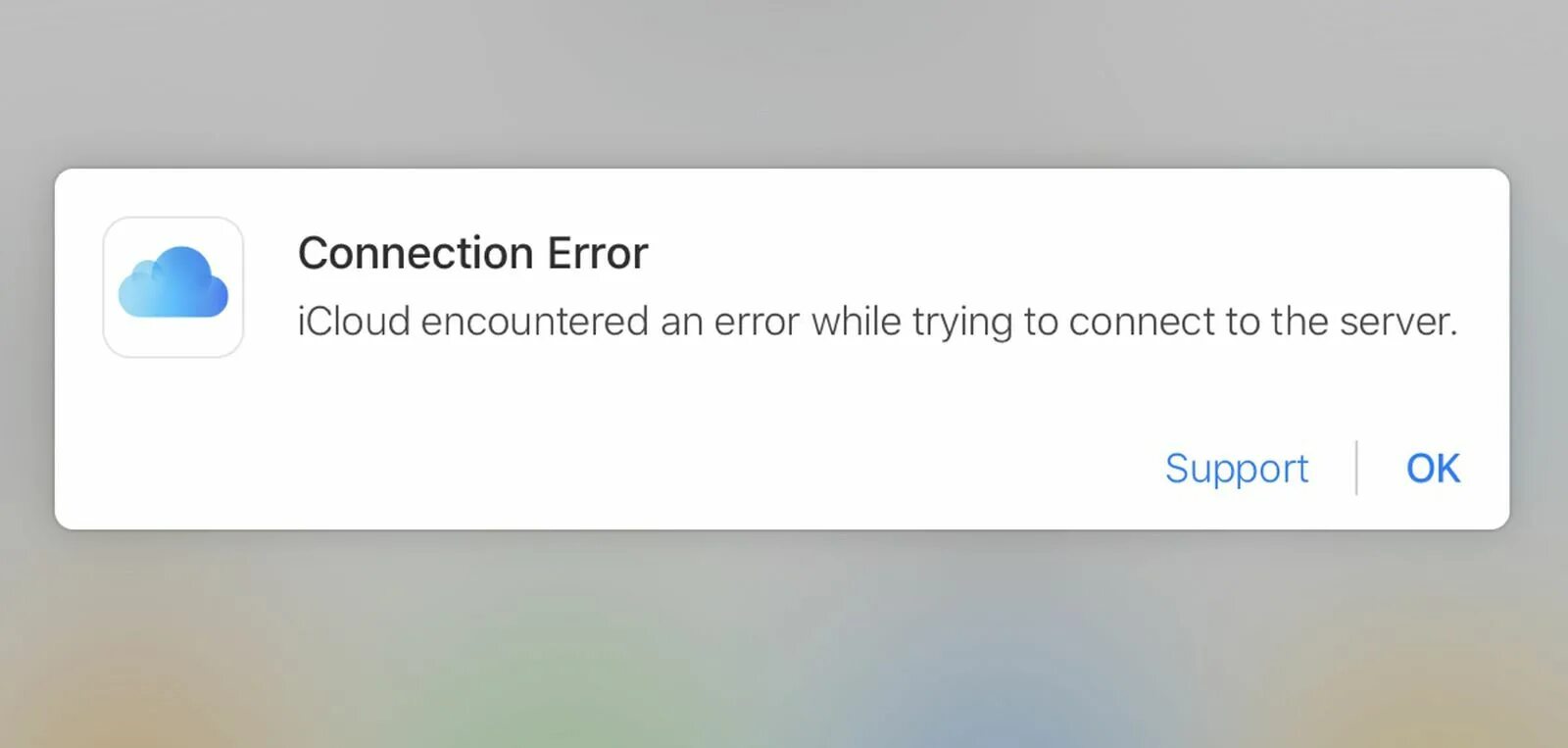Get help through the blue Support text
This screenshot has width=1568, height=748.
tap(1237, 469)
